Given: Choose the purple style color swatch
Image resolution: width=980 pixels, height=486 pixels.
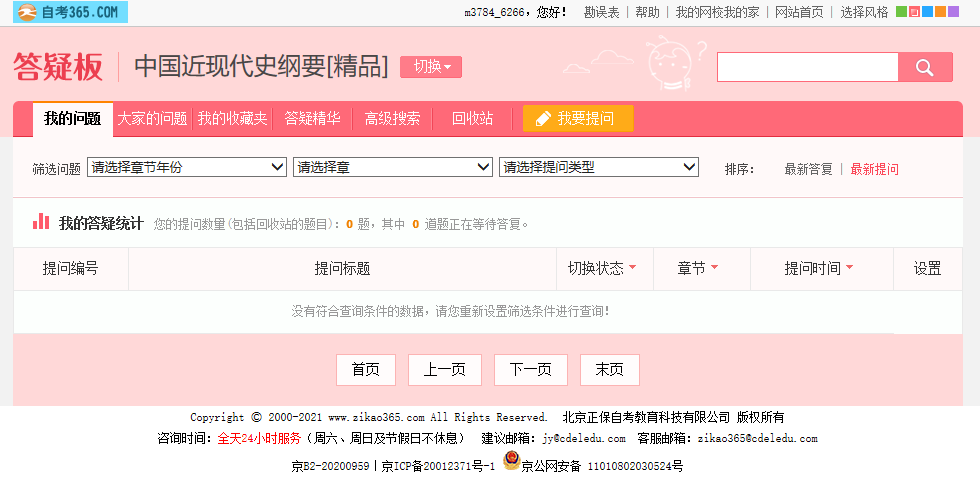Looking at the screenshot, I should point(954,12).
